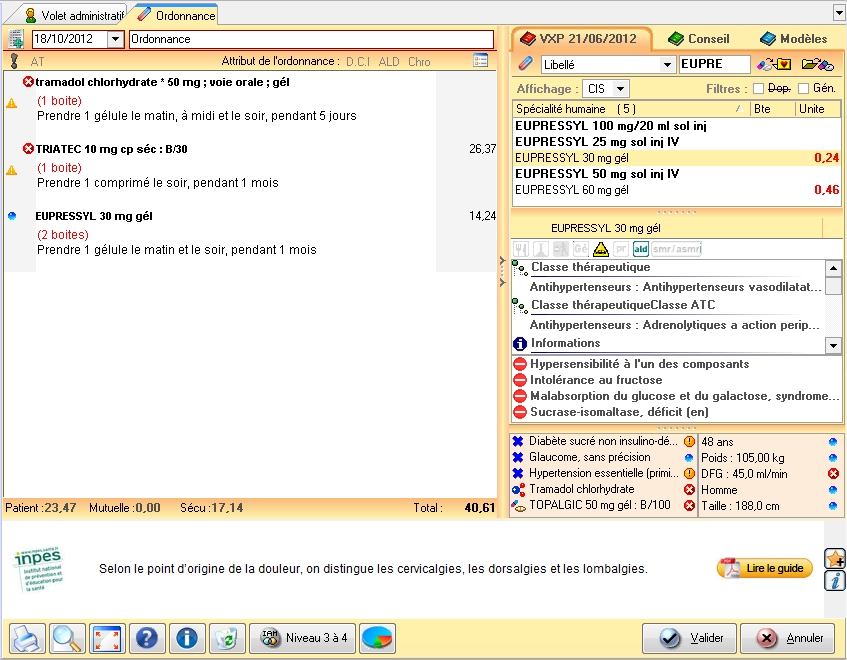
Task: Click the pregnancy warning triangle icon
Action: (x=600, y=249)
